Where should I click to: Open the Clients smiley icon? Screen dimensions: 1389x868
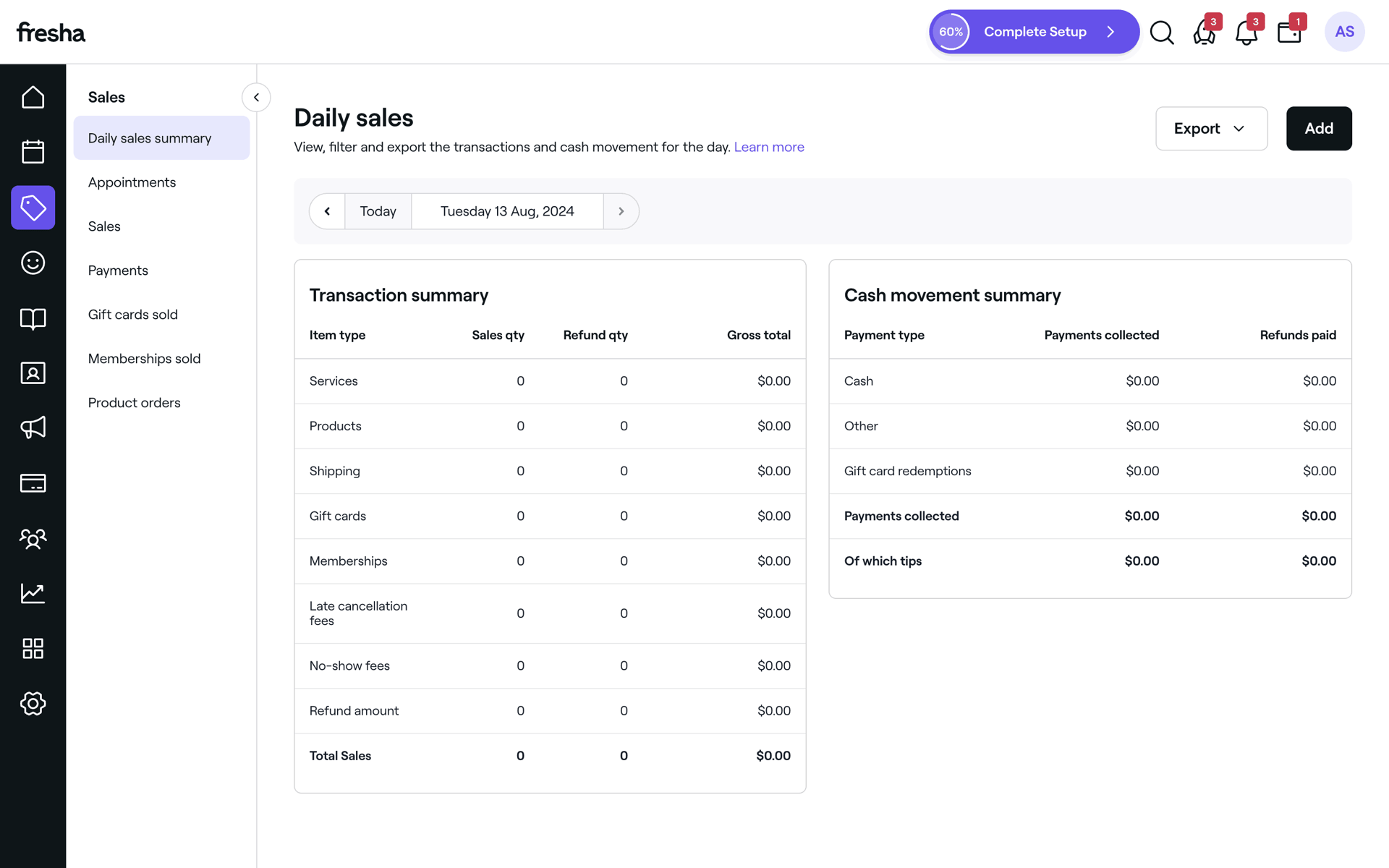click(x=33, y=263)
